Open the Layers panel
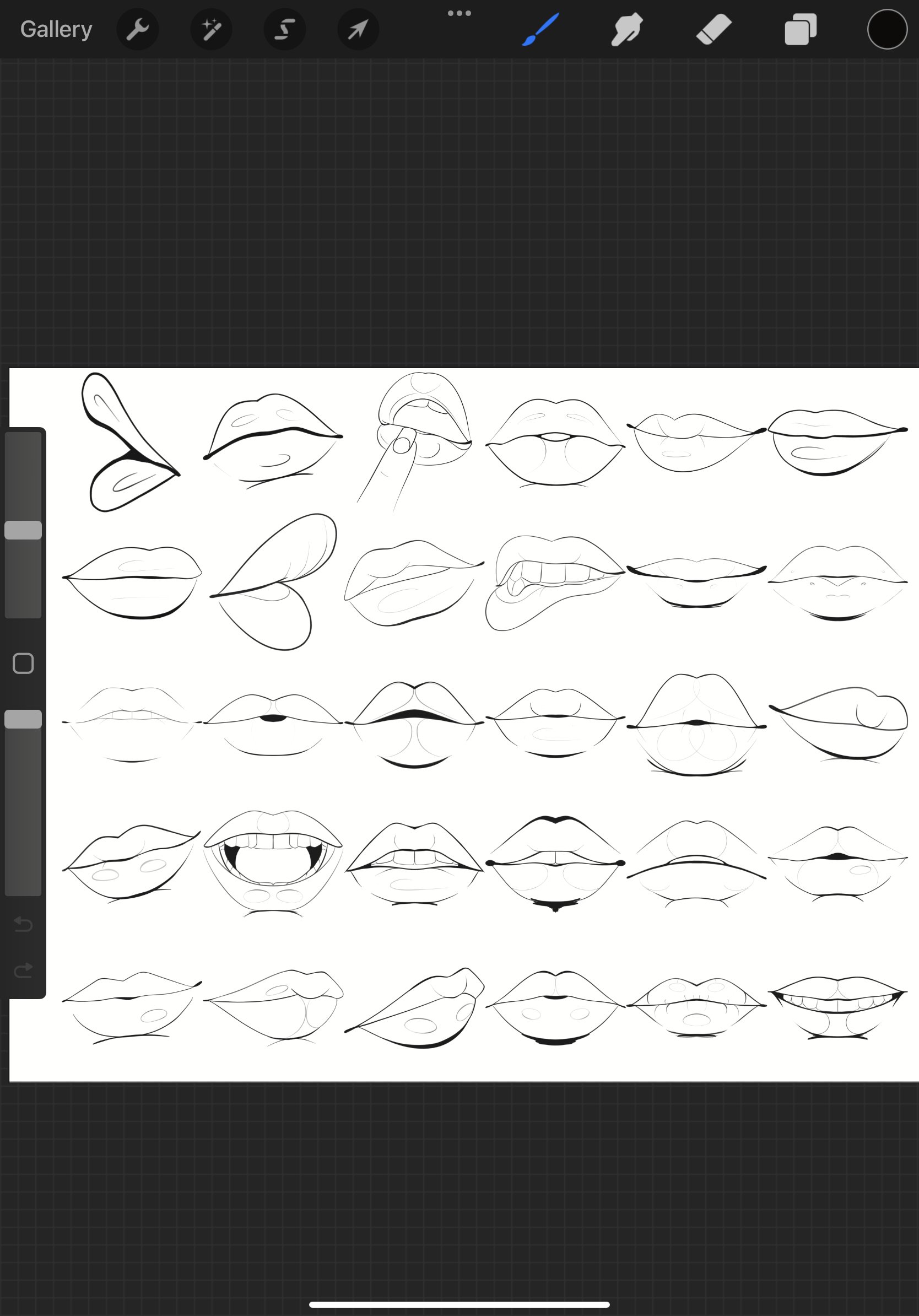This screenshot has height=1316, width=919. 800,29
